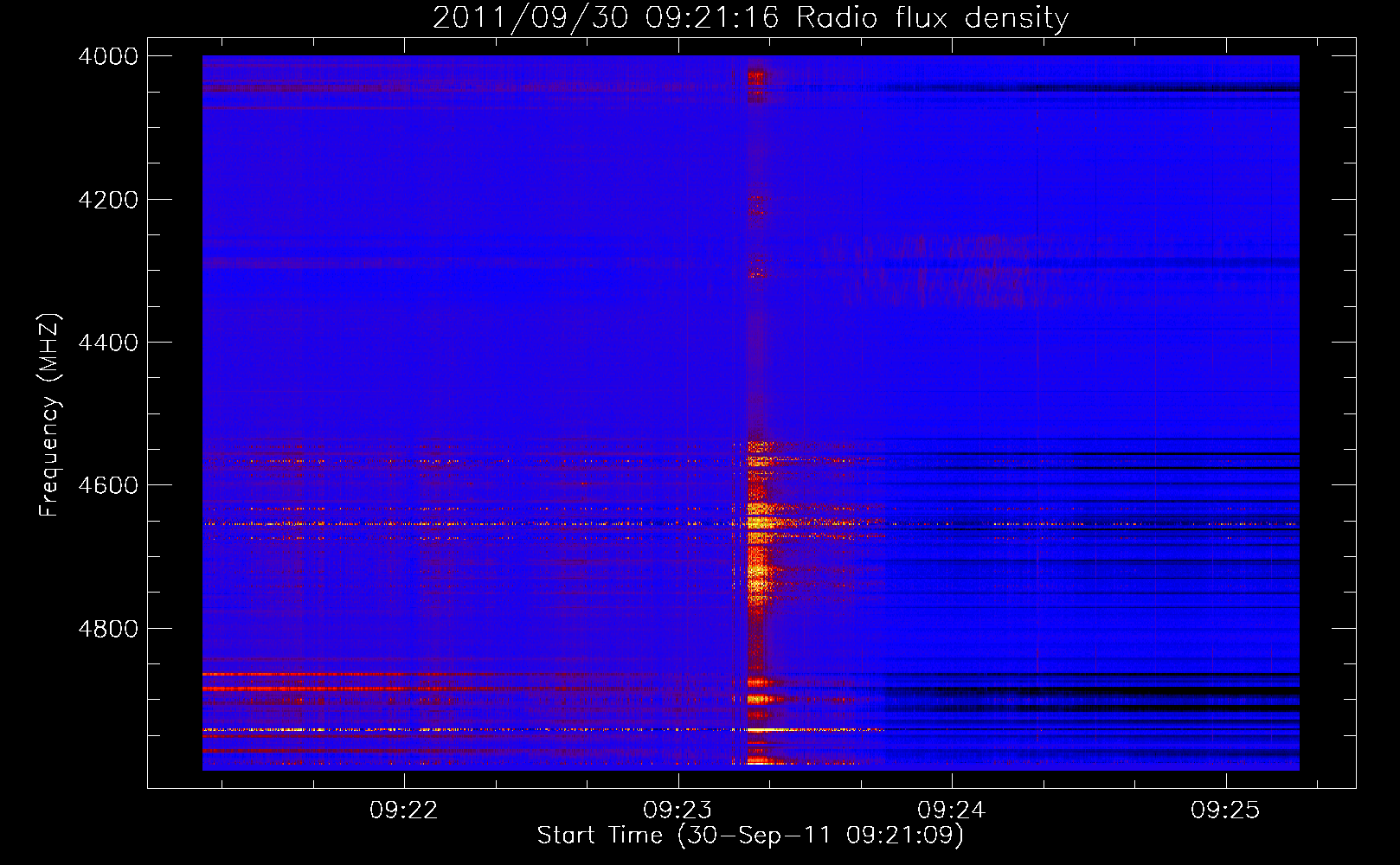Click the 4200 frequency tick label

pyautogui.click(x=108, y=200)
